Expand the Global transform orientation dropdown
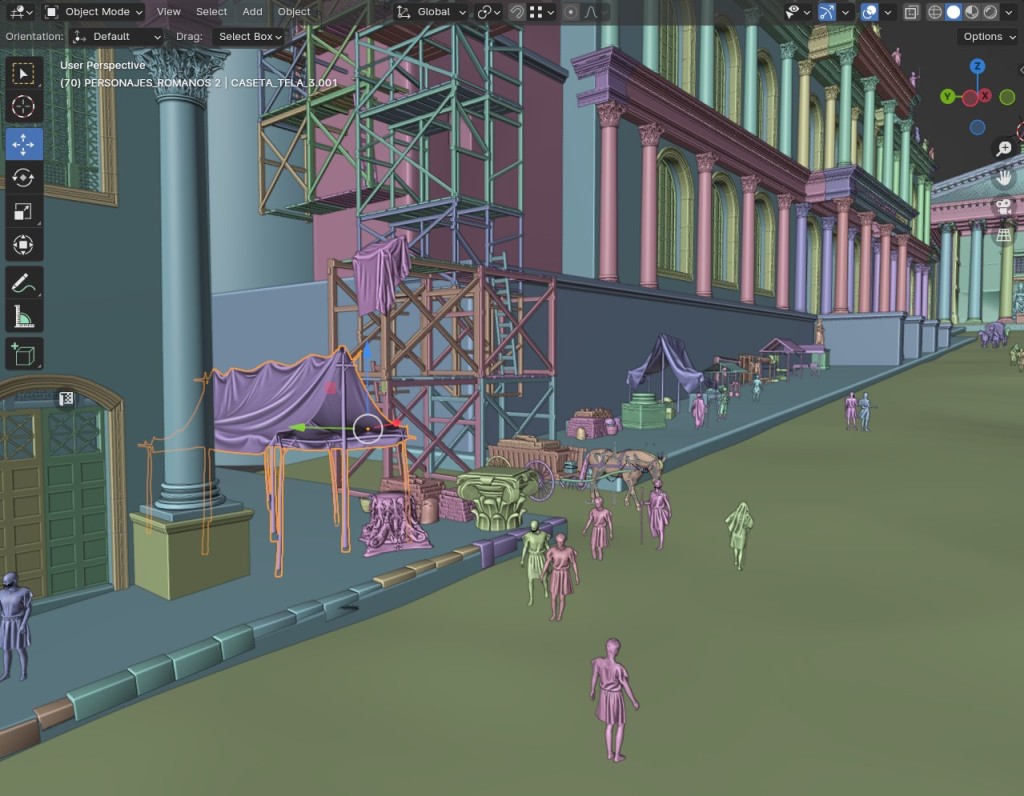Viewport: 1024px width, 796px height. pos(432,12)
